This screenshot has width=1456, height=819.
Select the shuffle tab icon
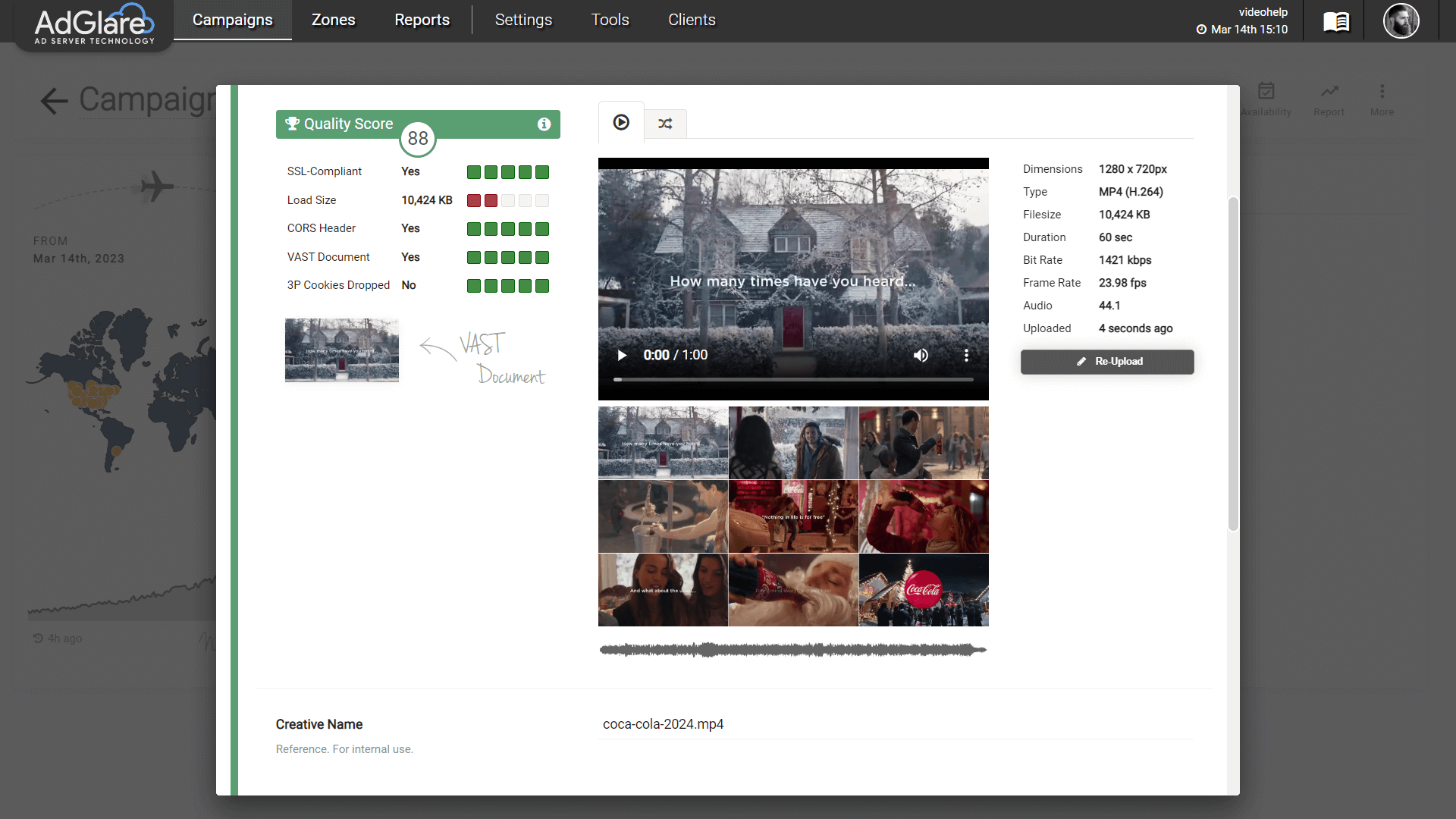[x=665, y=124]
